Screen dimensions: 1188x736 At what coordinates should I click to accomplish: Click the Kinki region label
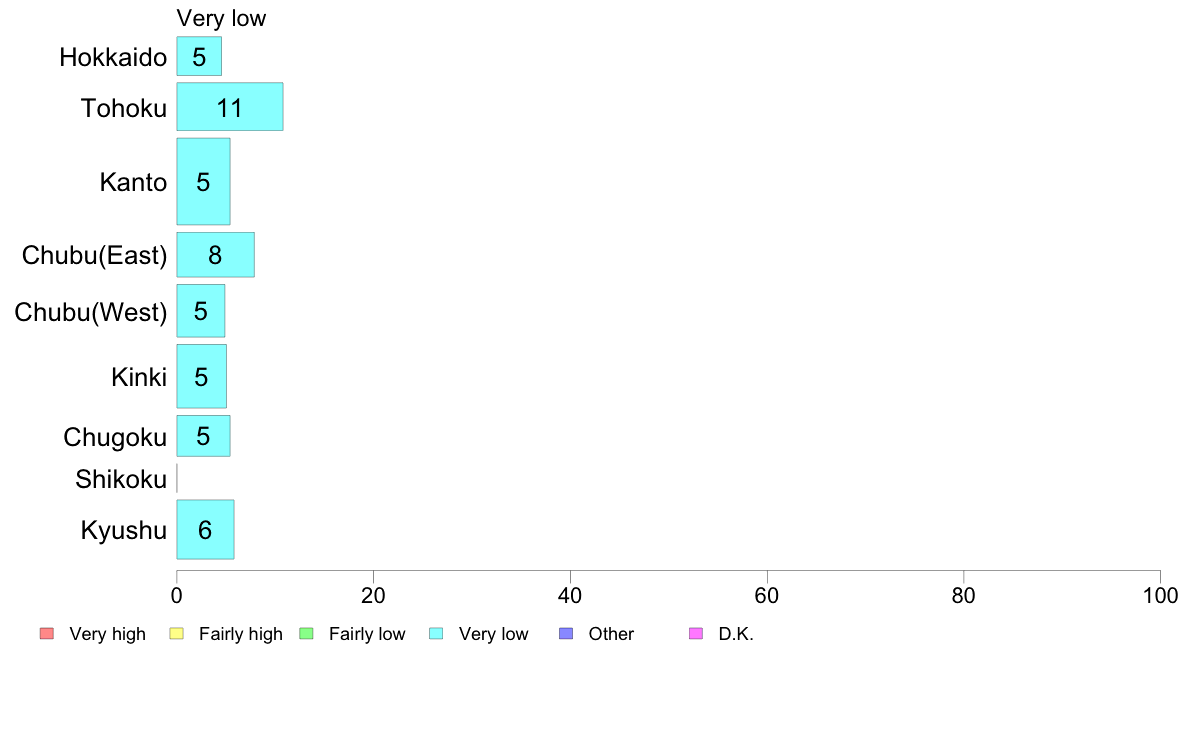139,377
